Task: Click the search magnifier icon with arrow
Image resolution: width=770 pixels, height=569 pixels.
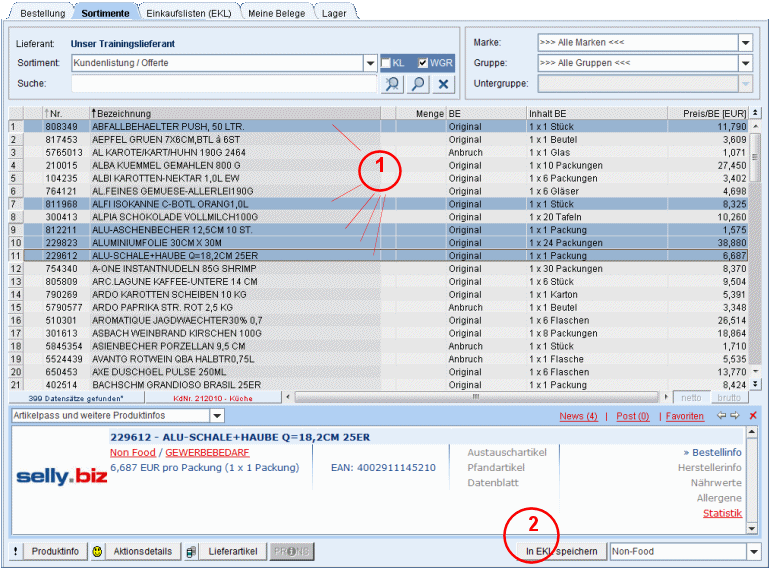Action: coord(393,85)
